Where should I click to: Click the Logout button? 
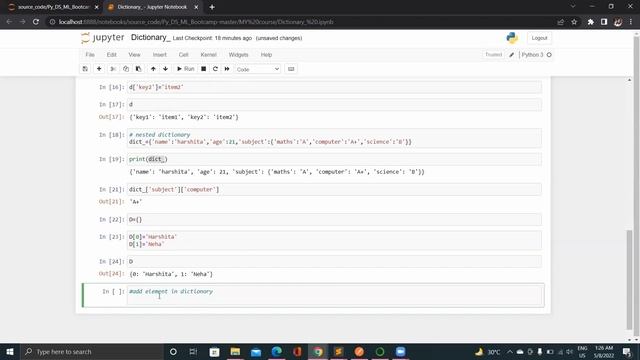click(539, 38)
